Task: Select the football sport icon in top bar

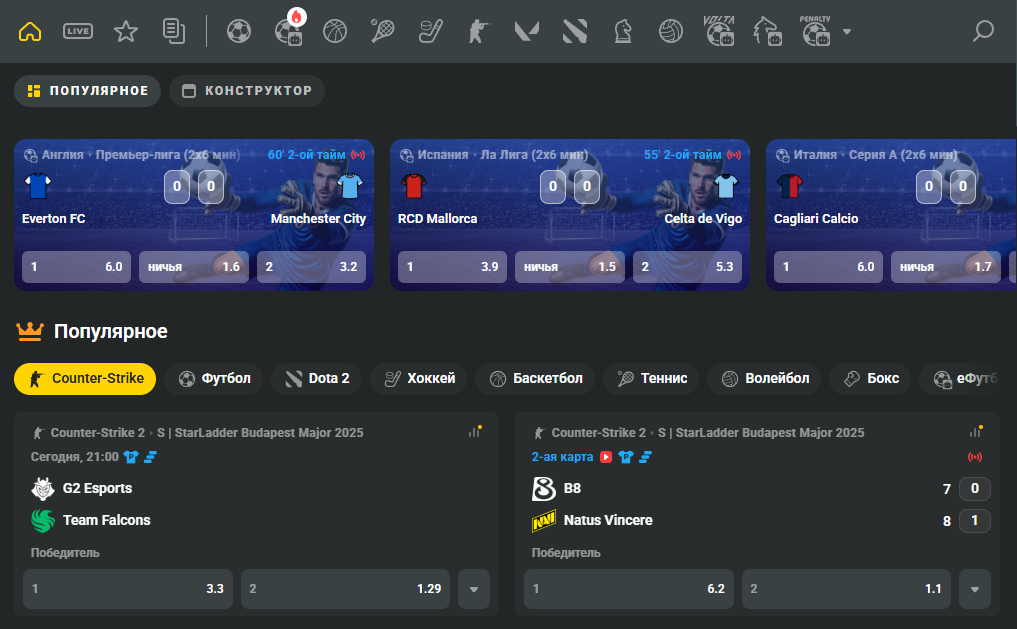Action: (239, 31)
